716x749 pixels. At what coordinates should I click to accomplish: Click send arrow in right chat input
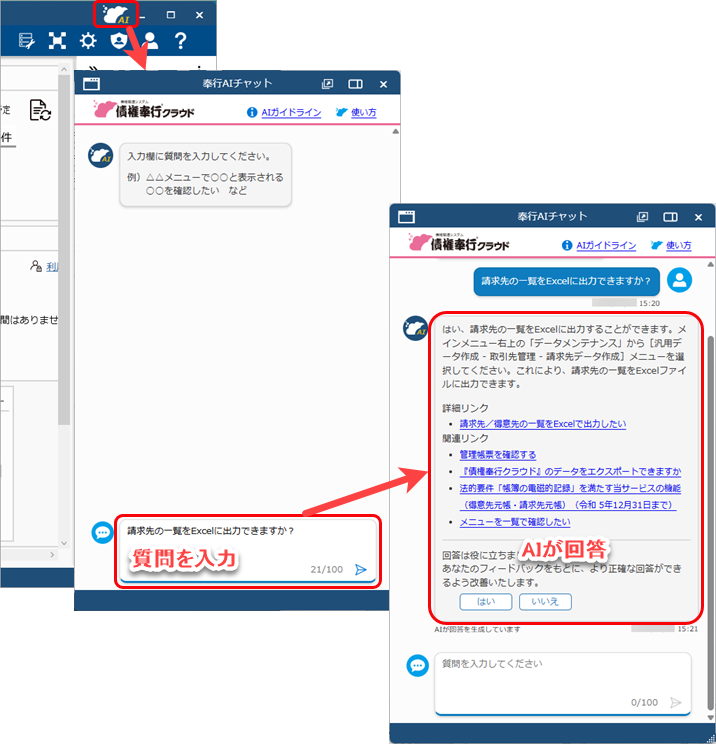pyautogui.click(x=675, y=702)
